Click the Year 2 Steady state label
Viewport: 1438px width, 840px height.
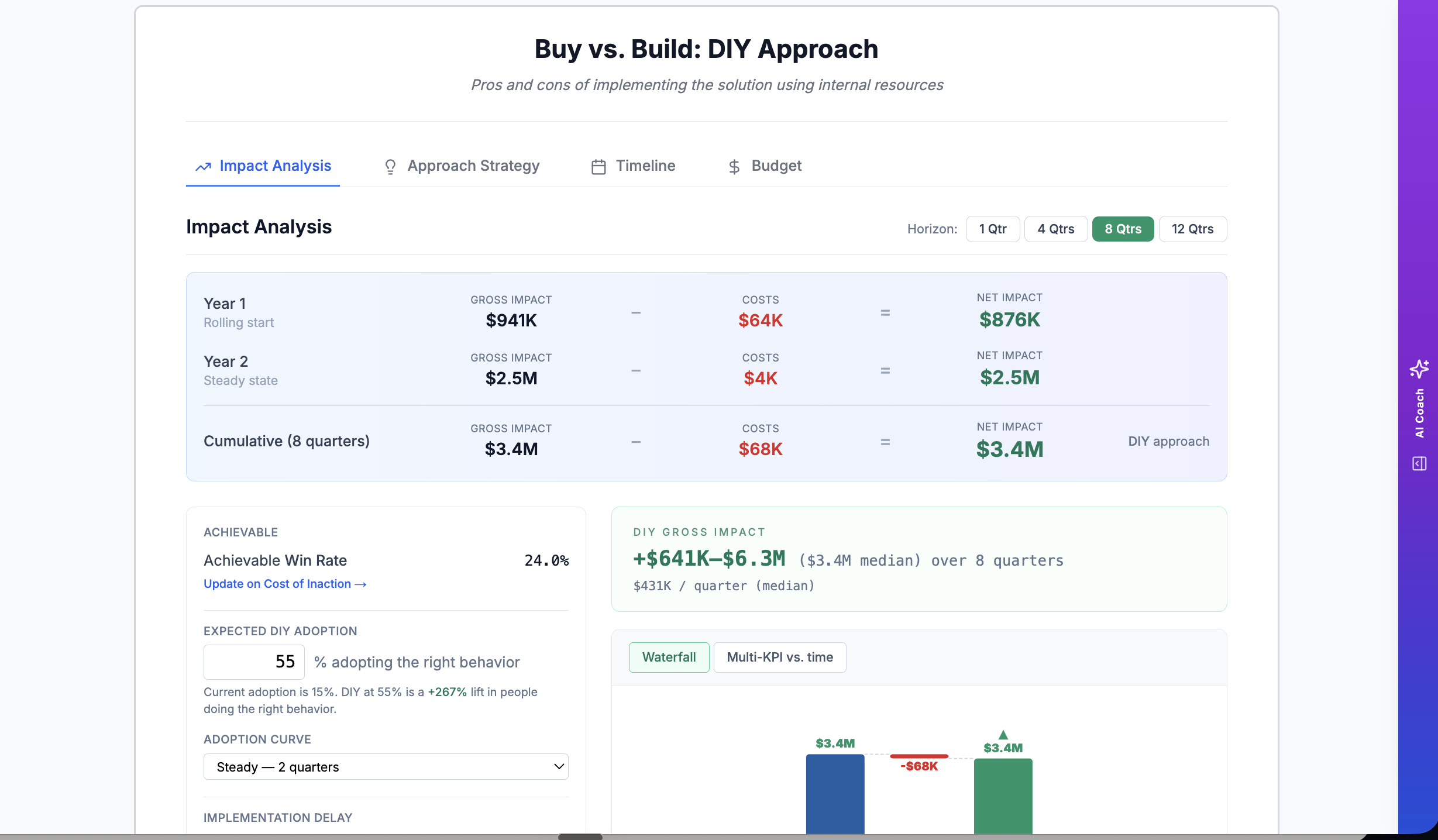point(240,380)
